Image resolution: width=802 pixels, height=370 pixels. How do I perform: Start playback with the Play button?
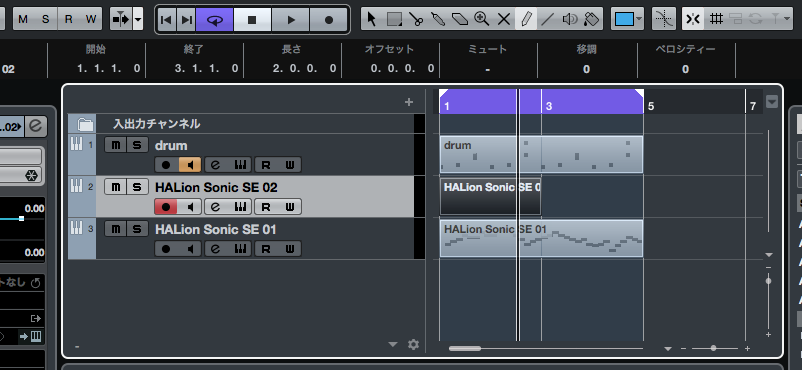291,19
